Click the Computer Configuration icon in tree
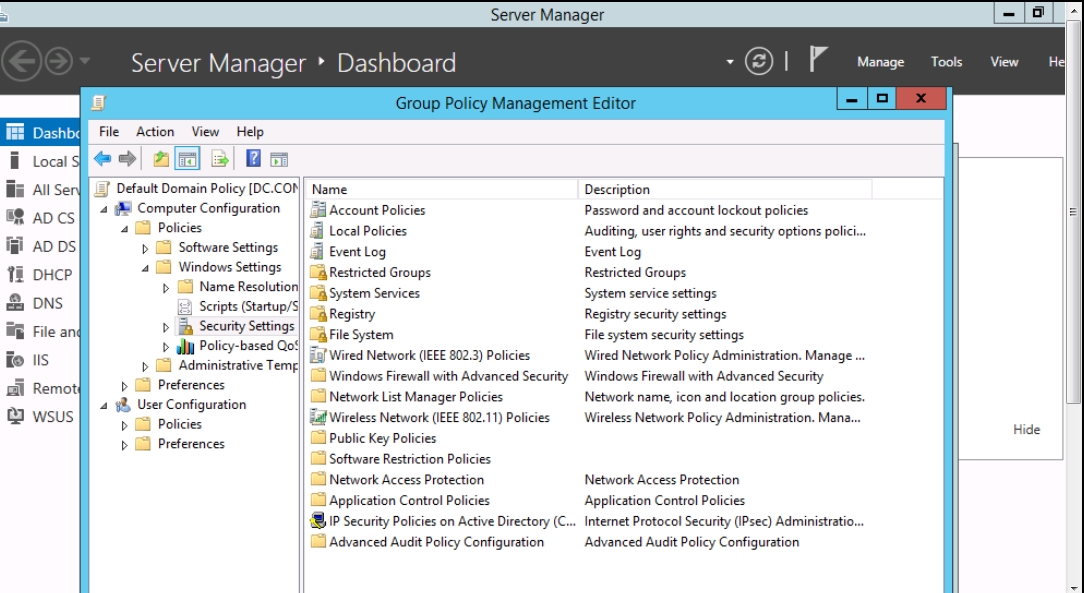The width and height of the screenshot is (1084, 593). coord(124,208)
